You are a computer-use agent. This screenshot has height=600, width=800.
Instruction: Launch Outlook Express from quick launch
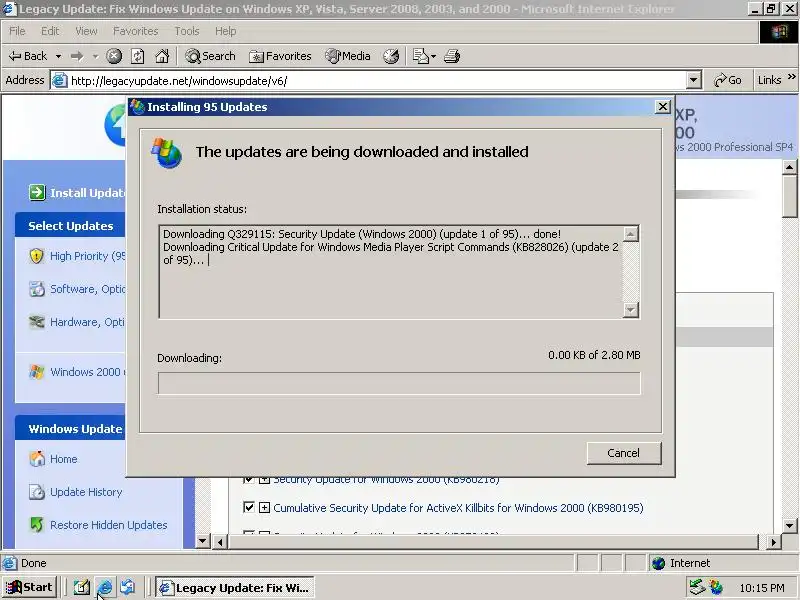[x=128, y=588]
